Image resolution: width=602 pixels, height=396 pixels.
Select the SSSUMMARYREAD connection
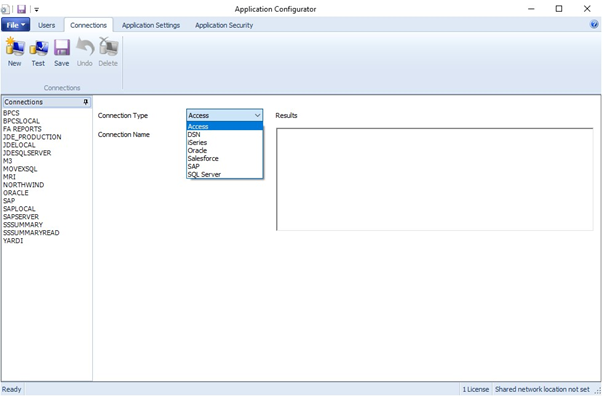tap(31, 233)
